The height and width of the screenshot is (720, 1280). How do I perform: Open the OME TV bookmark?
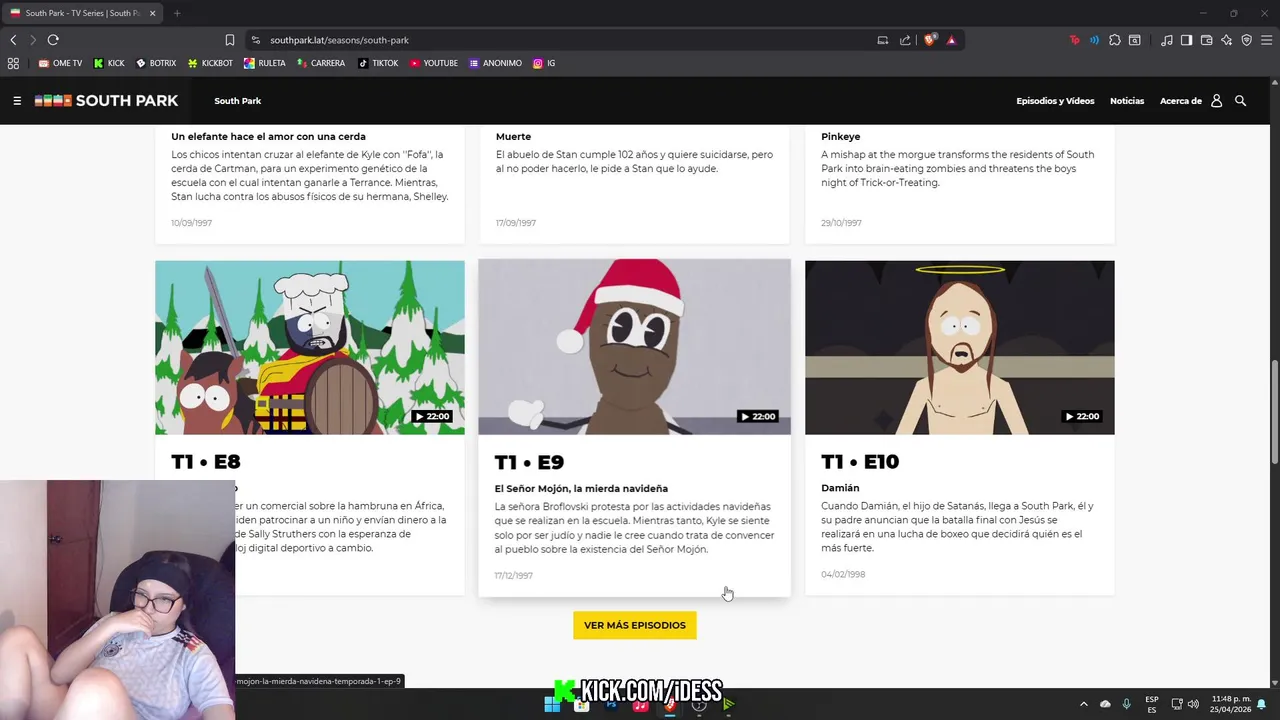(60, 63)
